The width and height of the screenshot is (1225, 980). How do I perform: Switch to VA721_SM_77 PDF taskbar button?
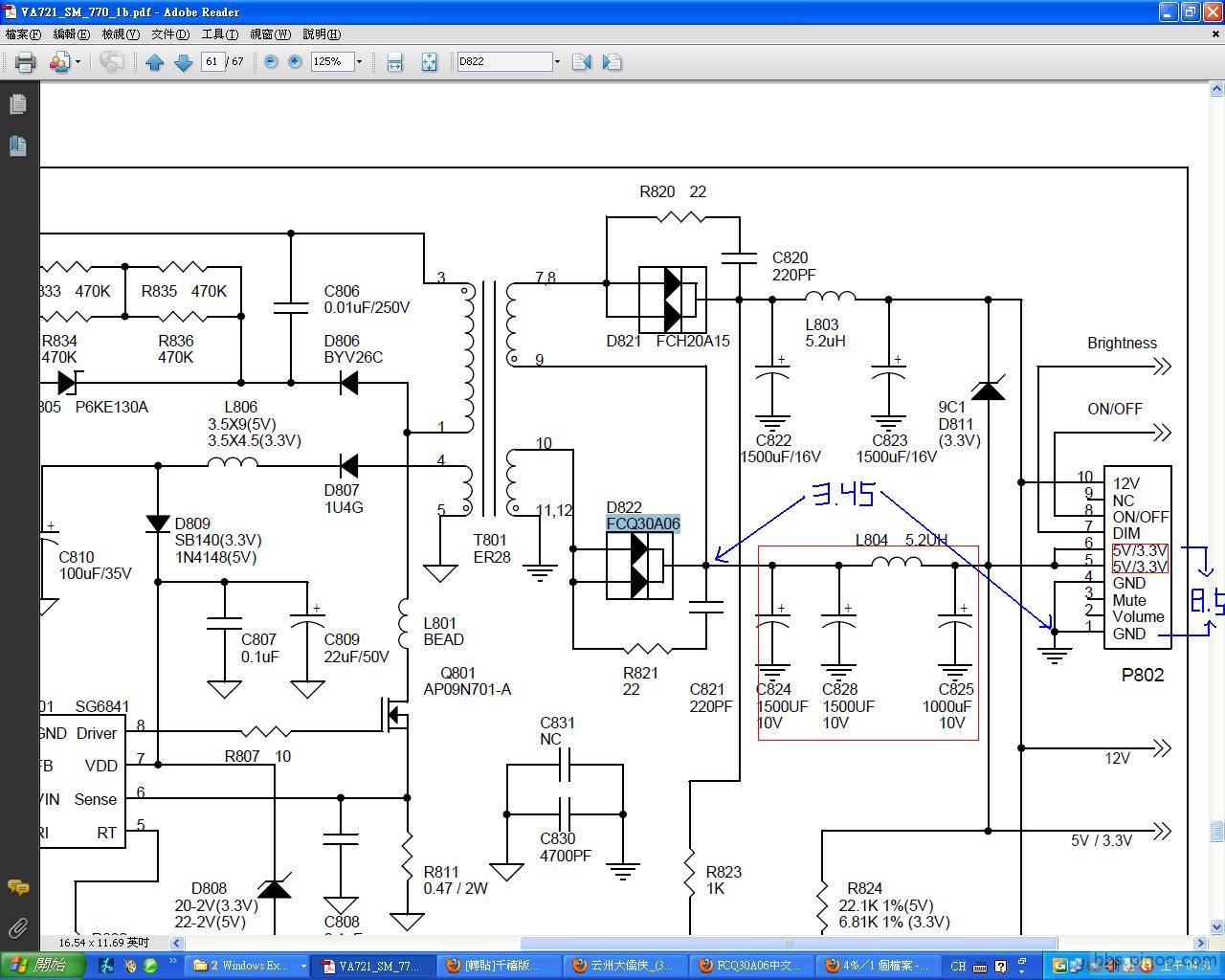pyautogui.click(x=374, y=966)
